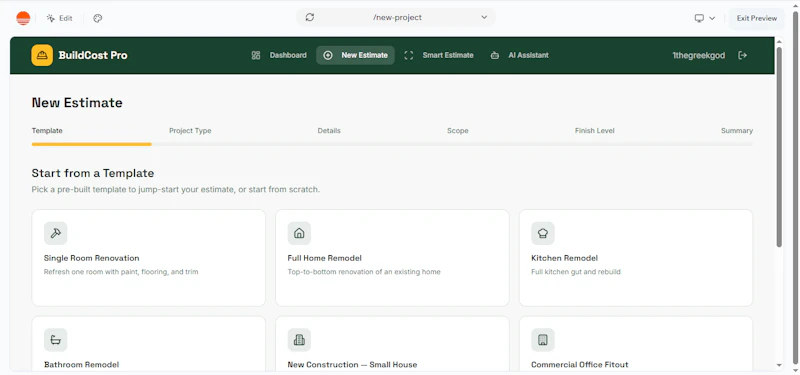Click the Kitchen Remodel chef hat icon
The height and width of the screenshot is (375, 800).
[x=543, y=233]
